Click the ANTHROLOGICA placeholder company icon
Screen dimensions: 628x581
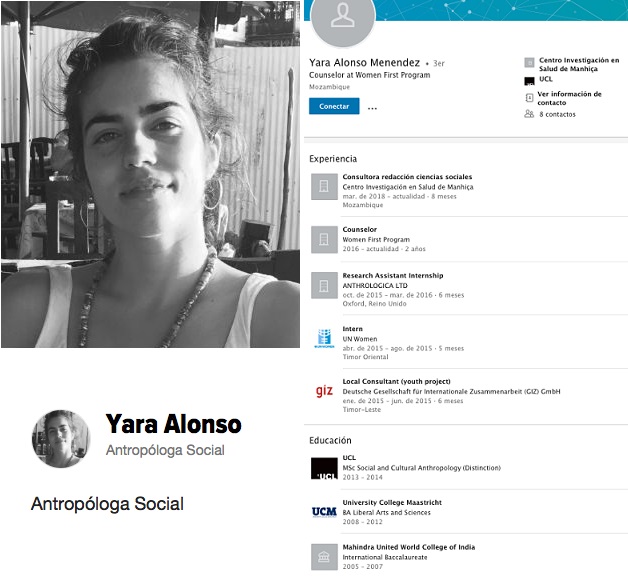[x=324, y=285]
